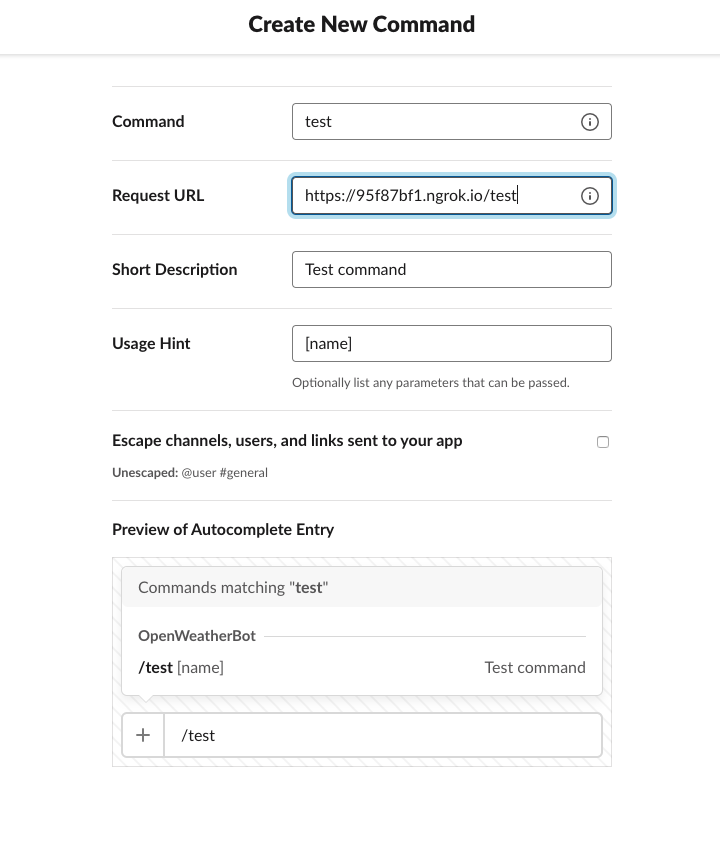720x851 pixels.
Task: Click the info icon in Request URL field
Action: point(590,196)
